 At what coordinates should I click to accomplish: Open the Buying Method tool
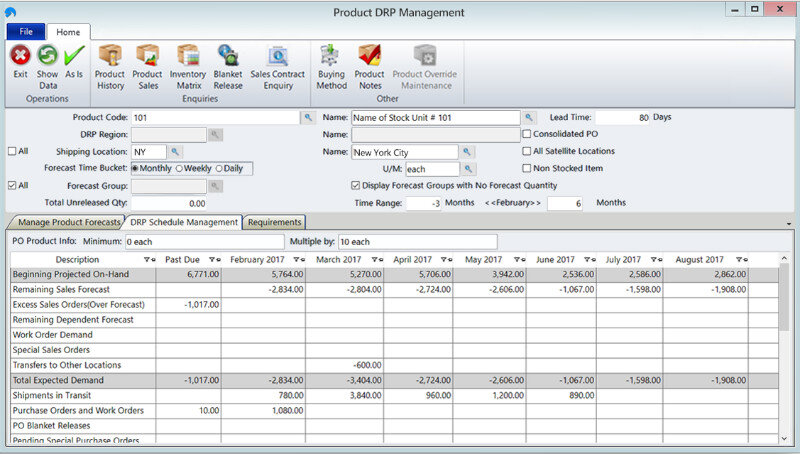(331, 56)
